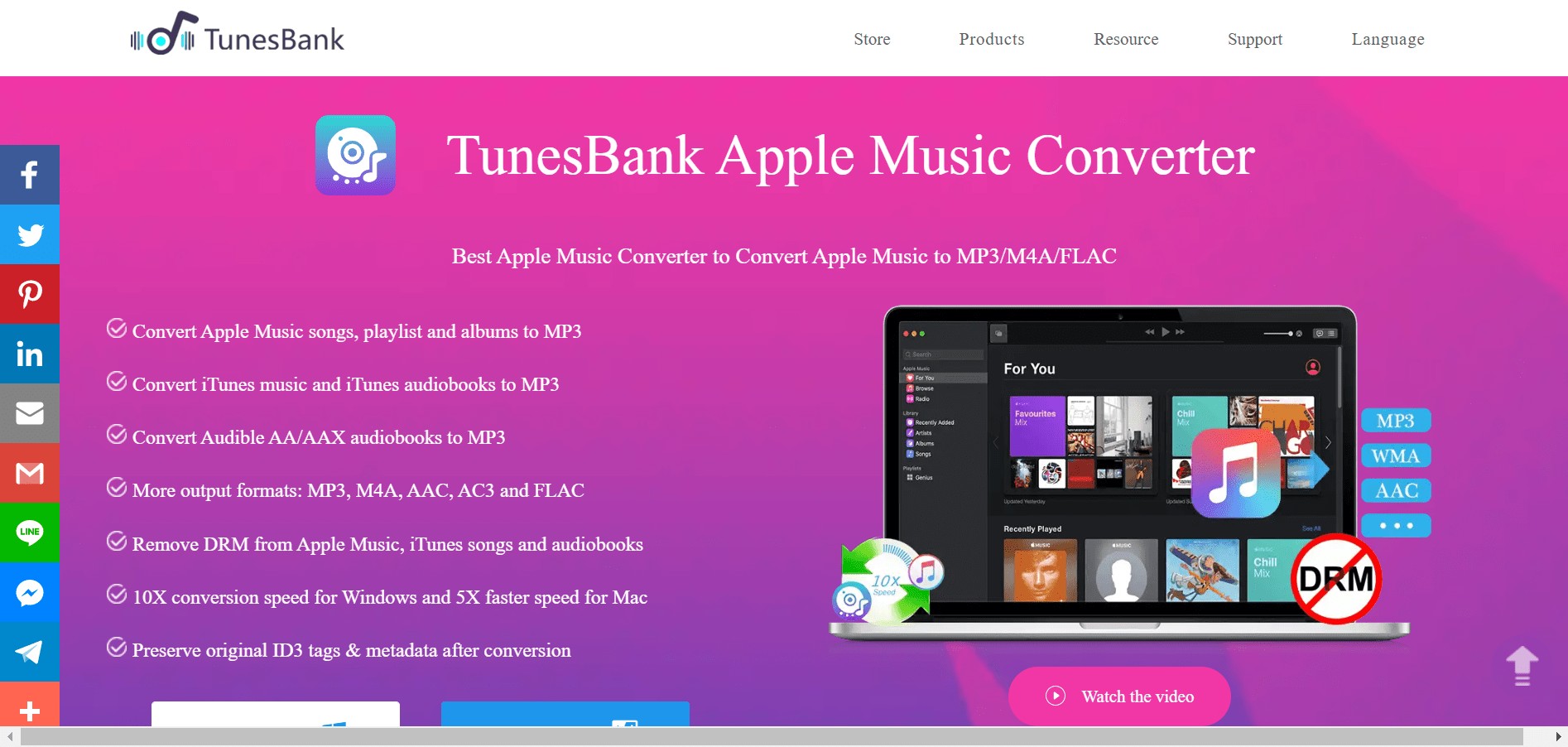
Task: Open the Products menu
Action: tap(991, 39)
